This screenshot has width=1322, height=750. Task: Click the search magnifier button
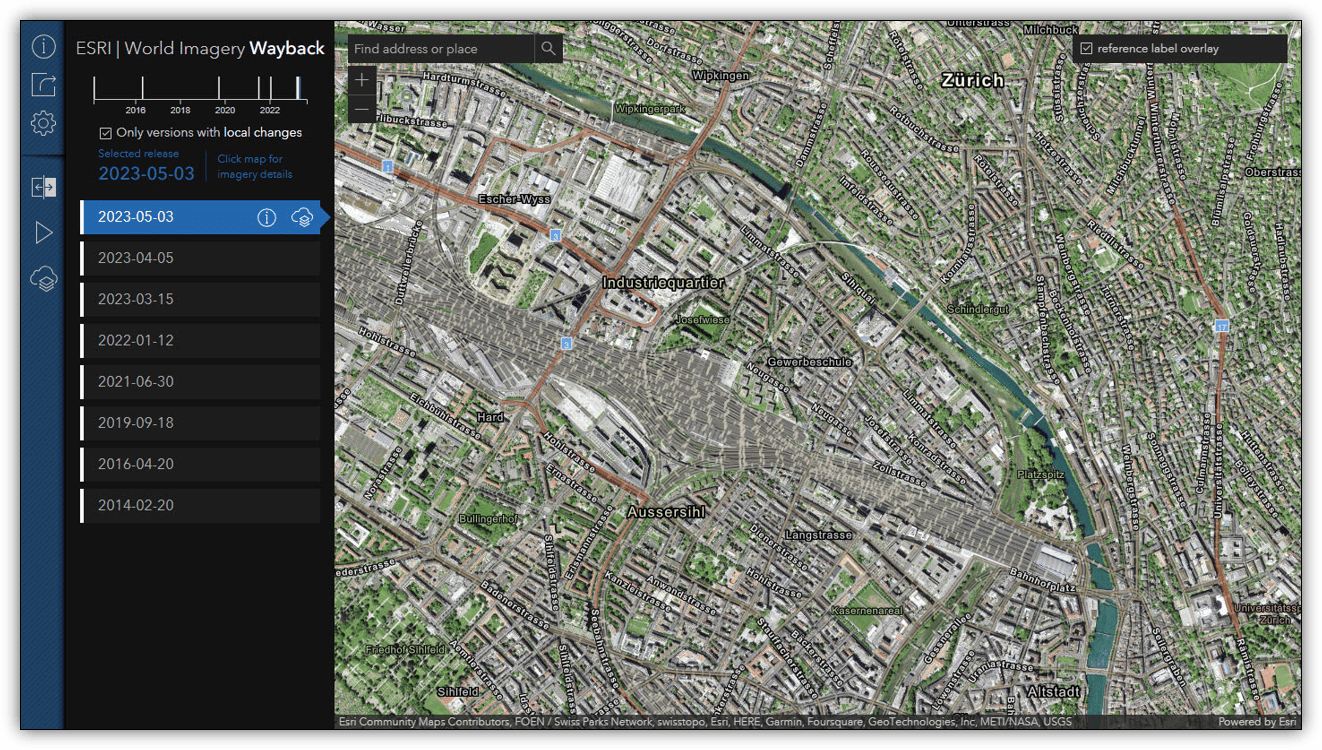coord(548,48)
